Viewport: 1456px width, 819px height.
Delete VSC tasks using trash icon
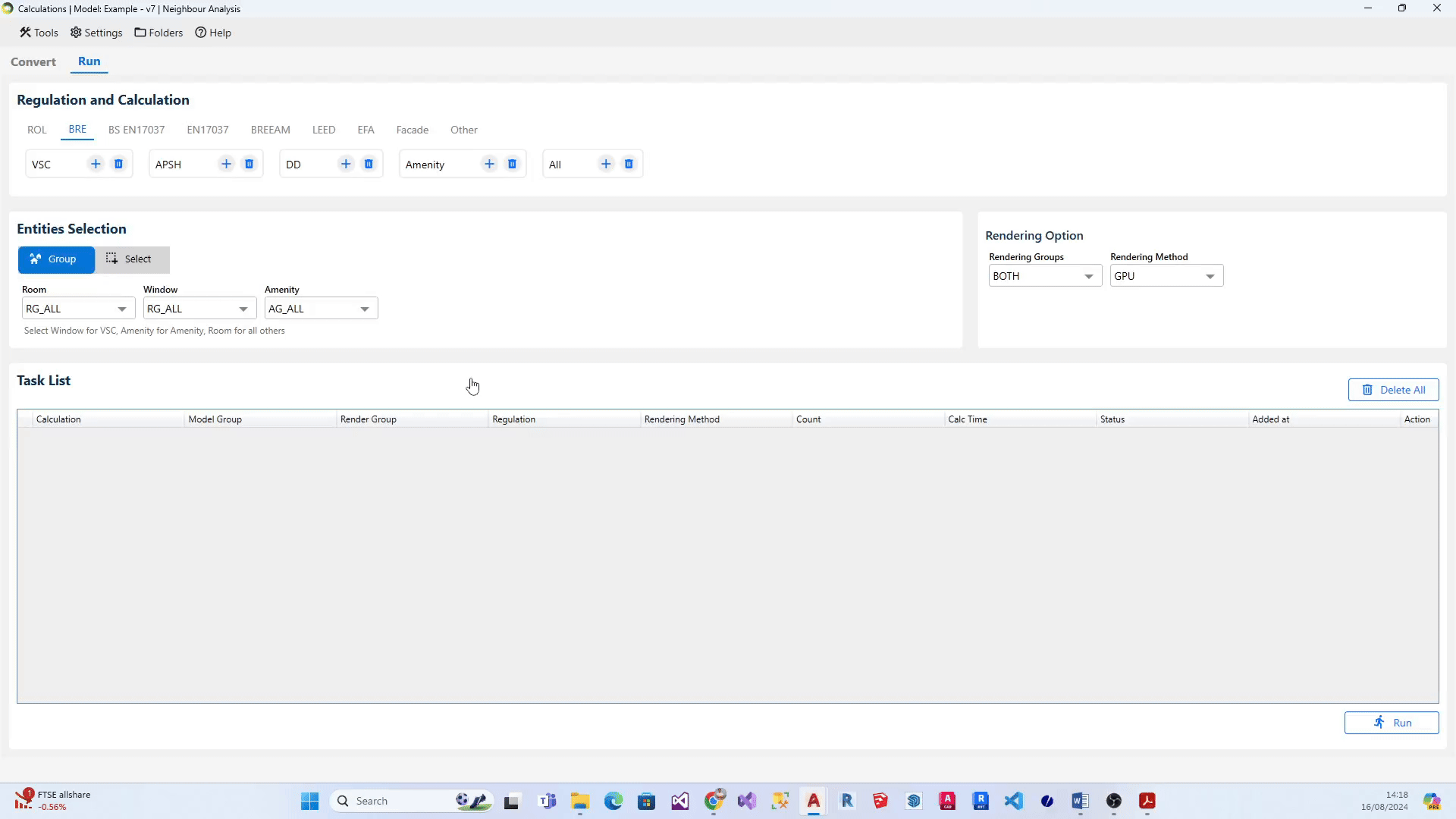tap(118, 164)
